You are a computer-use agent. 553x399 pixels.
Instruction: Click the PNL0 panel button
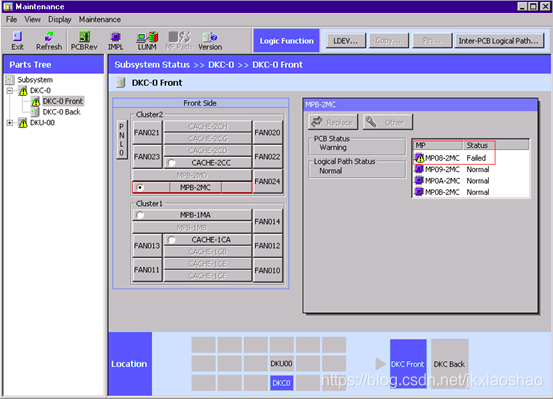[122, 140]
